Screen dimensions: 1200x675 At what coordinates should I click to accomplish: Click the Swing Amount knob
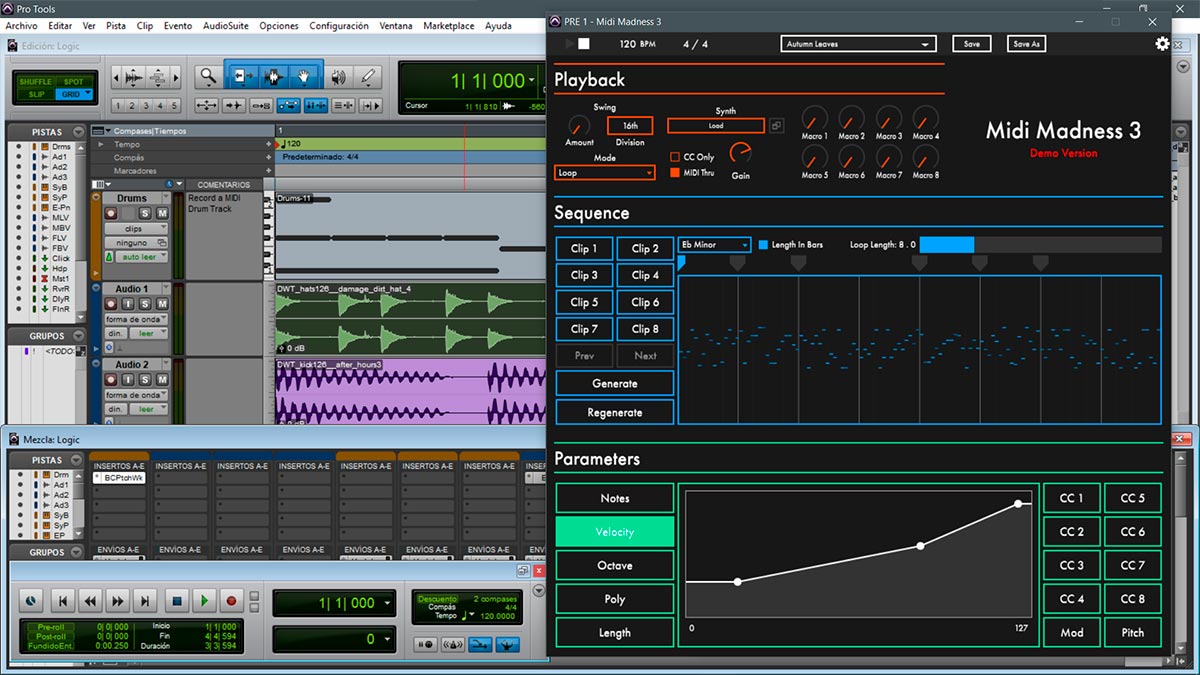(x=579, y=126)
